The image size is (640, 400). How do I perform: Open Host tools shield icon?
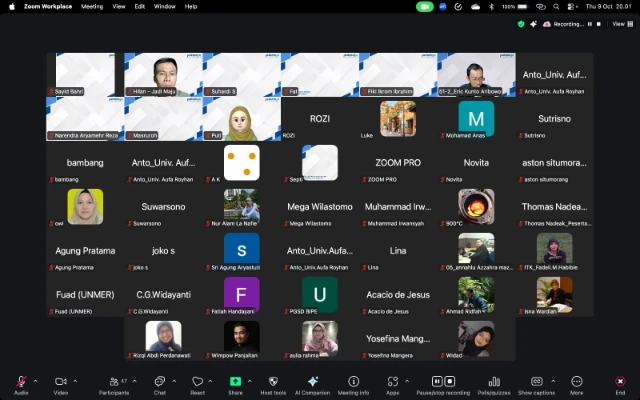tap(273, 383)
